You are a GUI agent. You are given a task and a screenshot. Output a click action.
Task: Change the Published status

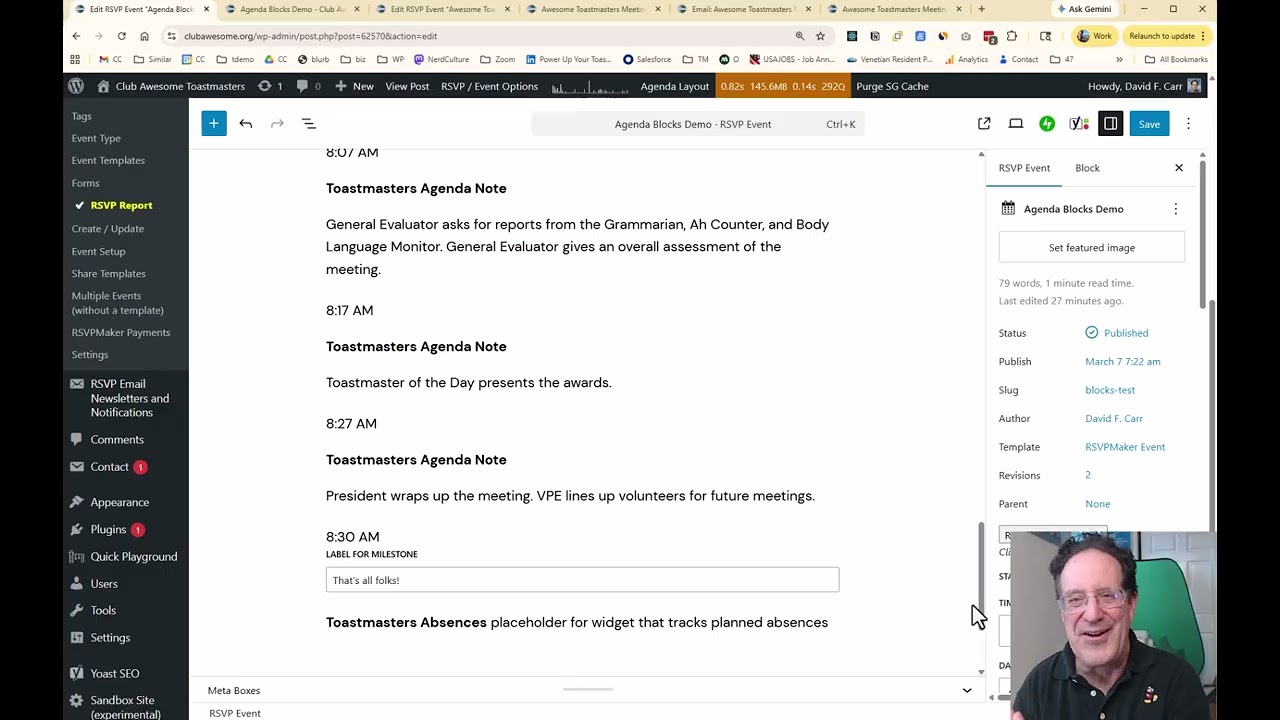[1117, 333]
